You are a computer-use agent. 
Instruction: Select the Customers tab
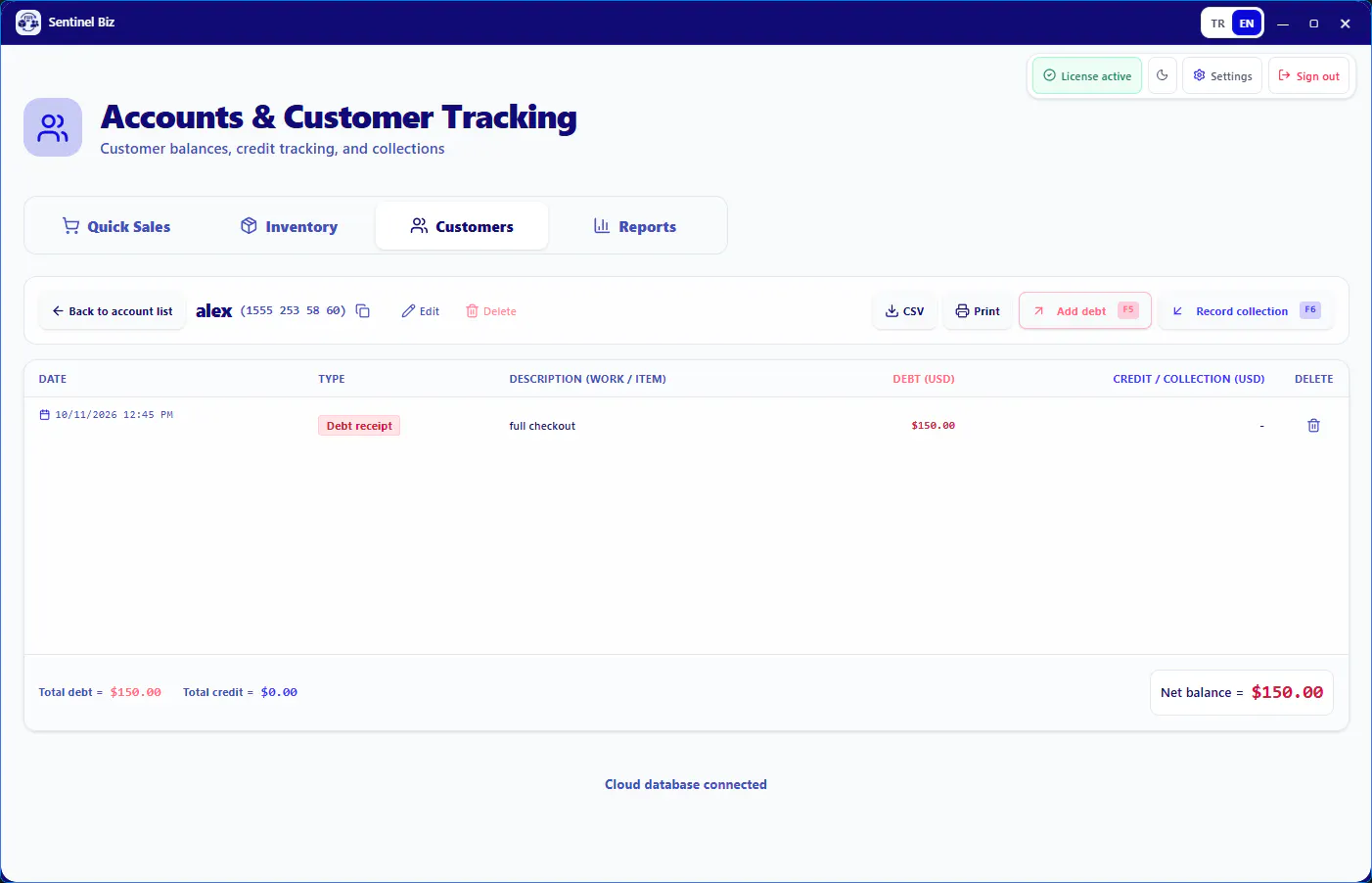tap(462, 226)
